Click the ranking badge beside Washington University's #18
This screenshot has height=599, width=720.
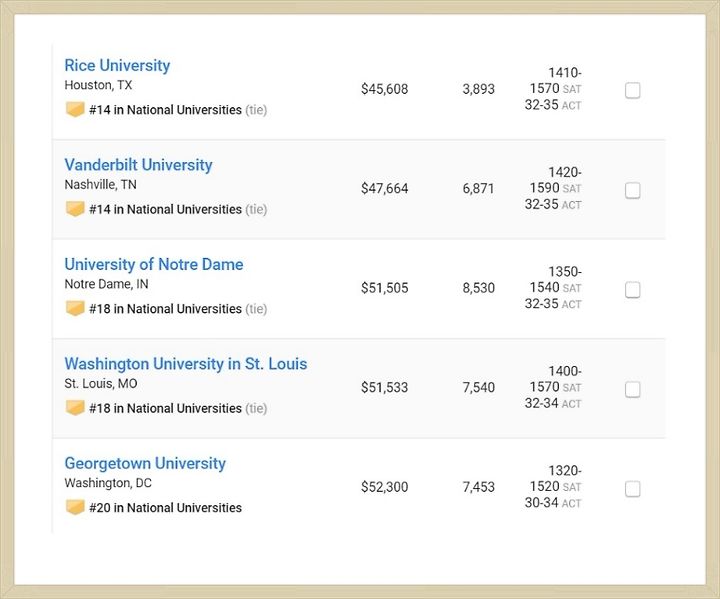(x=75, y=408)
